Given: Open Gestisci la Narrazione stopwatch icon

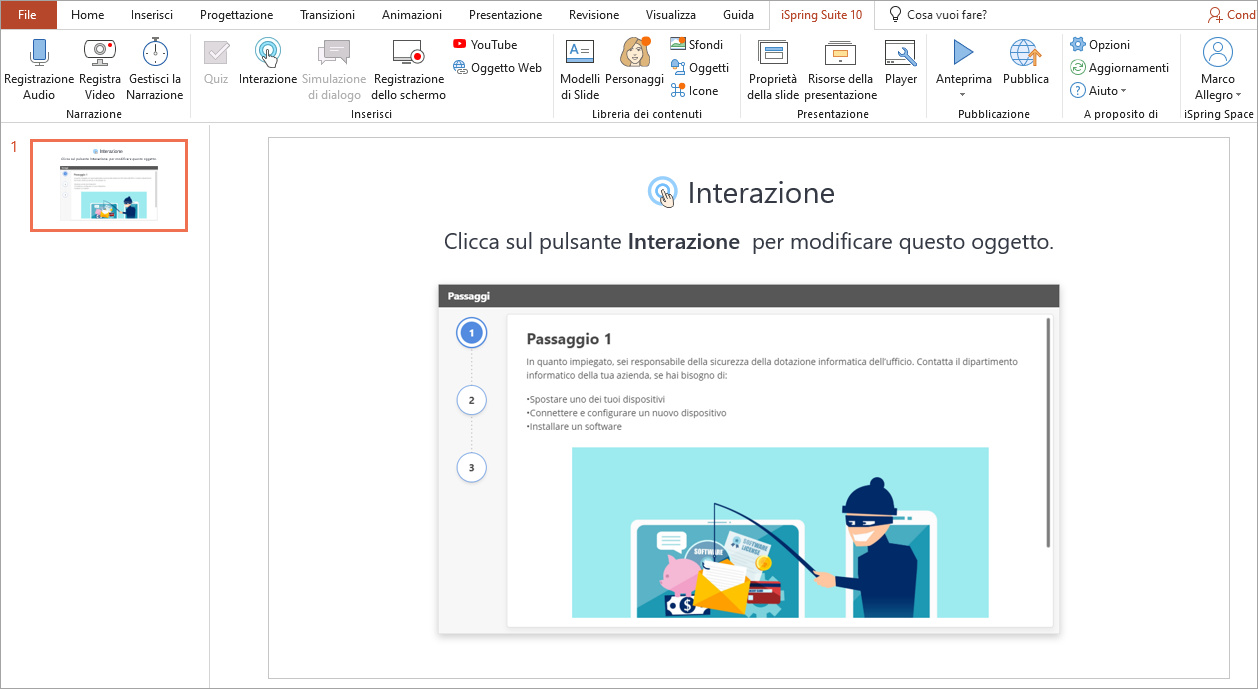Looking at the screenshot, I should tap(155, 53).
